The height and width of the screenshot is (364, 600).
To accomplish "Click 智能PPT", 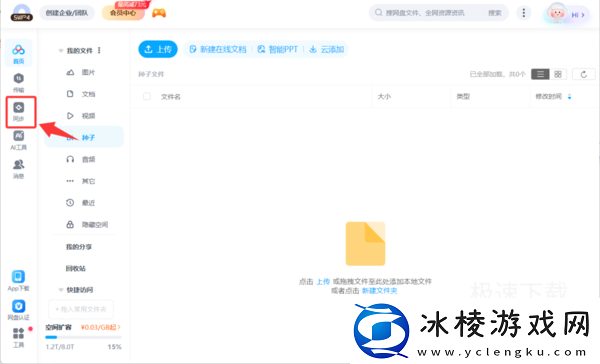I will click(278, 49).
